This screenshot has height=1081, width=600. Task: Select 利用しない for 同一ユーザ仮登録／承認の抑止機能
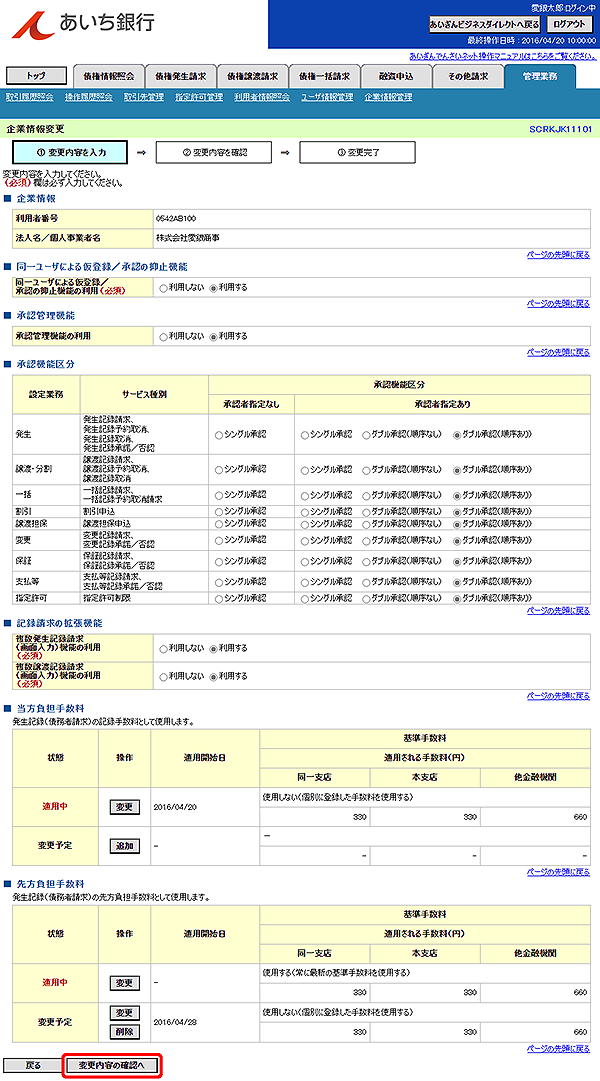pyautogui.click(x=163, y=287)
